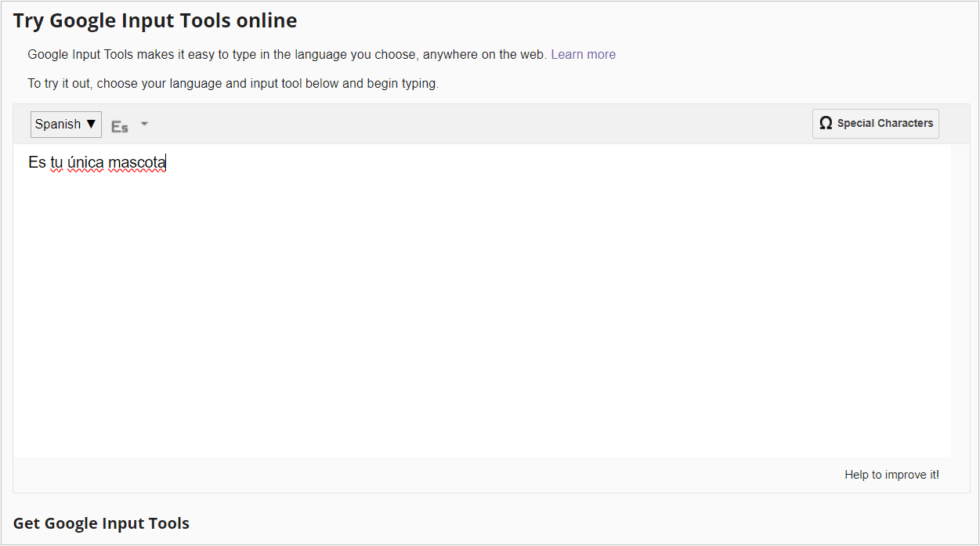Follow the Learn more link
980x546 pixels.
(583, 54)
